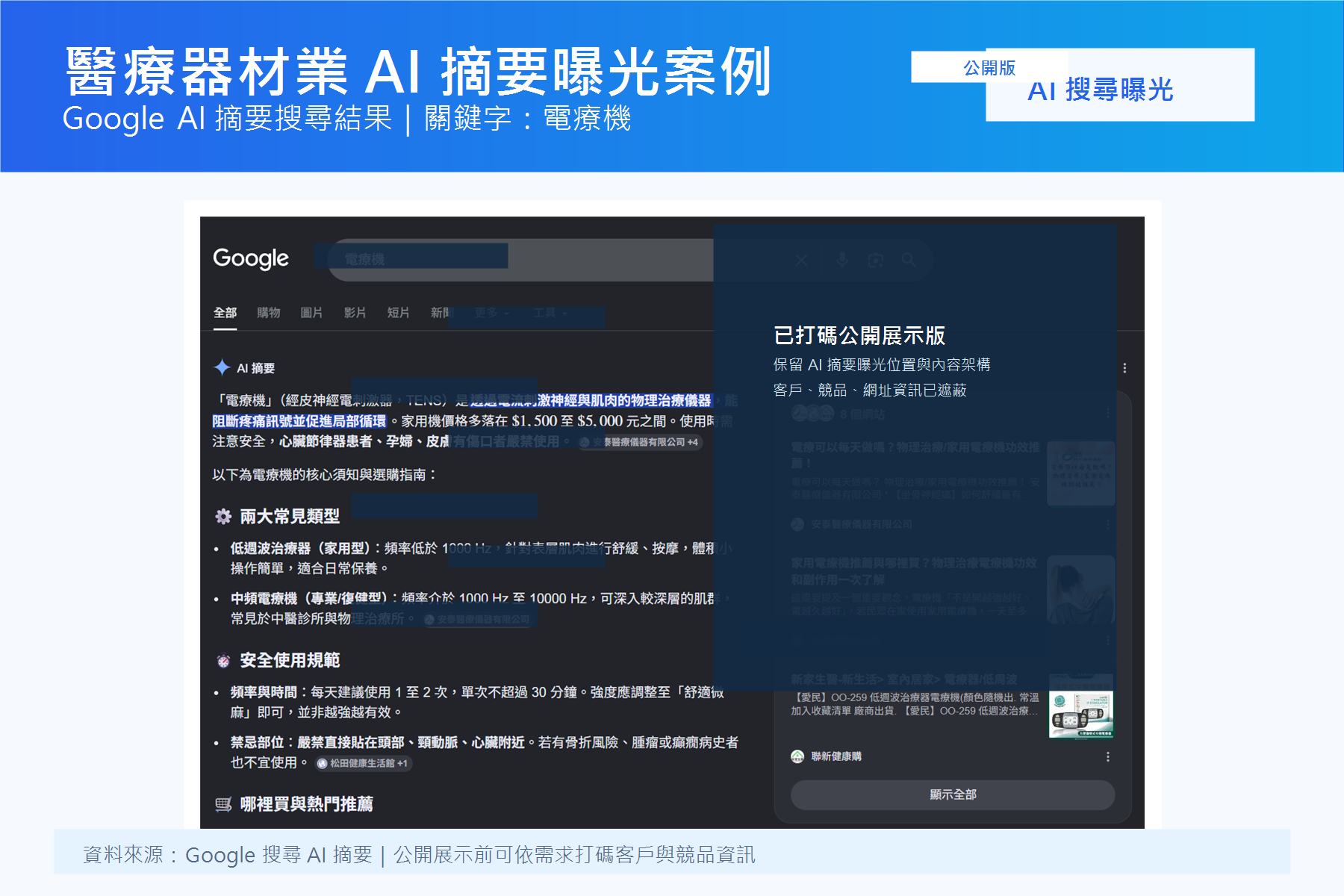Open the three-dot menu beside AI 摘要
The width and height of the screenshot is (1344, 896).
coord(1124,368)
